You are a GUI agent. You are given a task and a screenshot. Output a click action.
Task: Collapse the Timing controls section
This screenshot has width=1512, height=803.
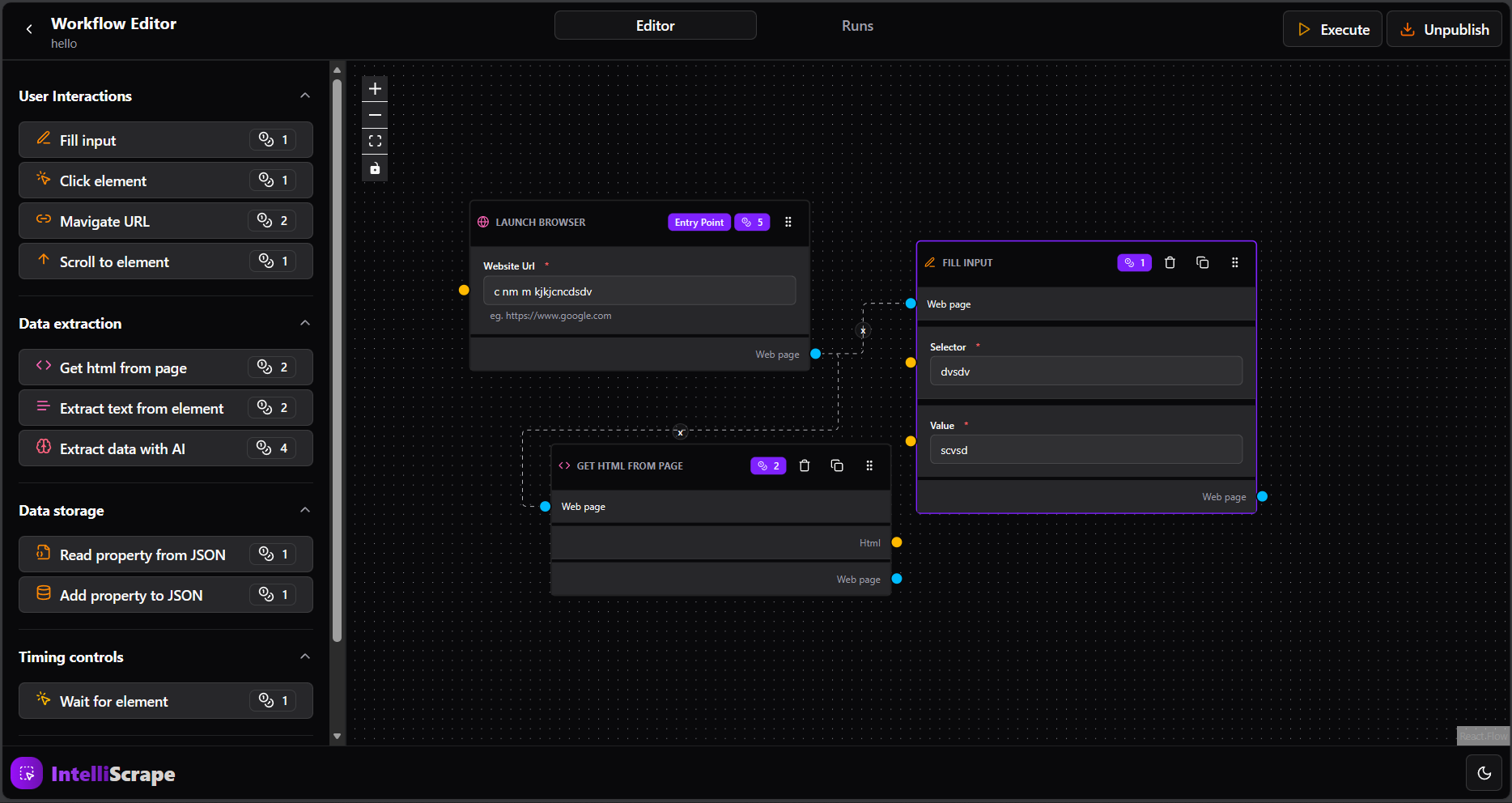[304, 656]
